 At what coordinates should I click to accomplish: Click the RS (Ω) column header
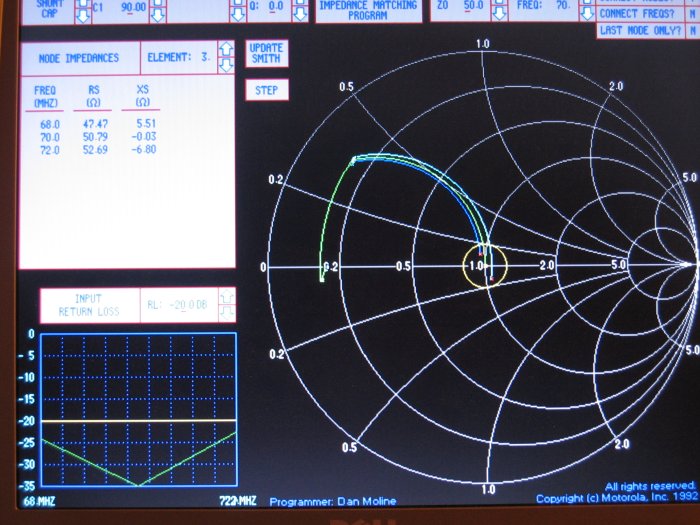click(x=93, y=96)
